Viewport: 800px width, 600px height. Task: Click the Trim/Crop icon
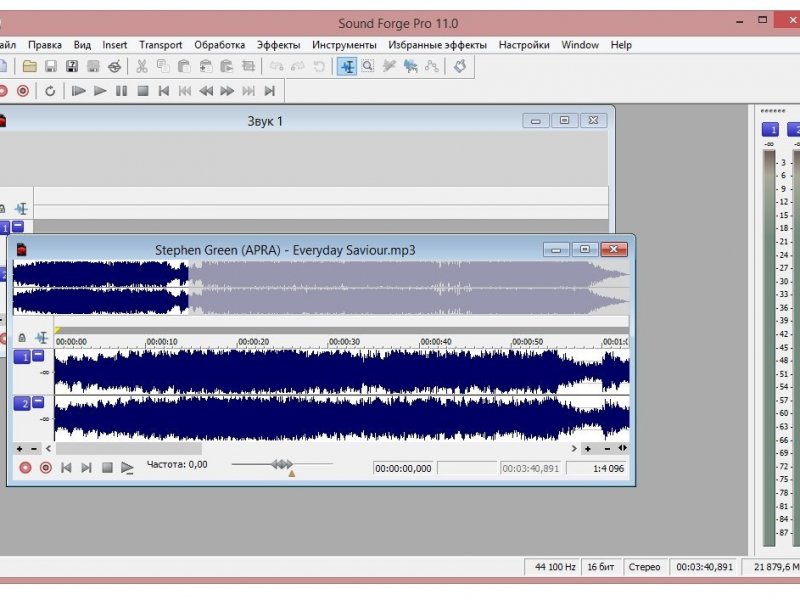tap(248, 66)
